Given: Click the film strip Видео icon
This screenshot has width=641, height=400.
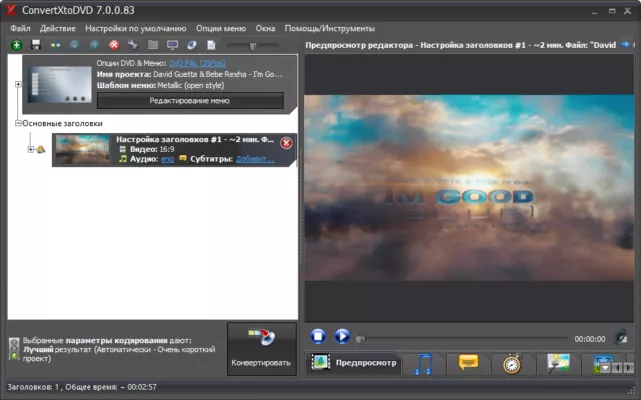Looking at the screenshot, I should 123,149.
